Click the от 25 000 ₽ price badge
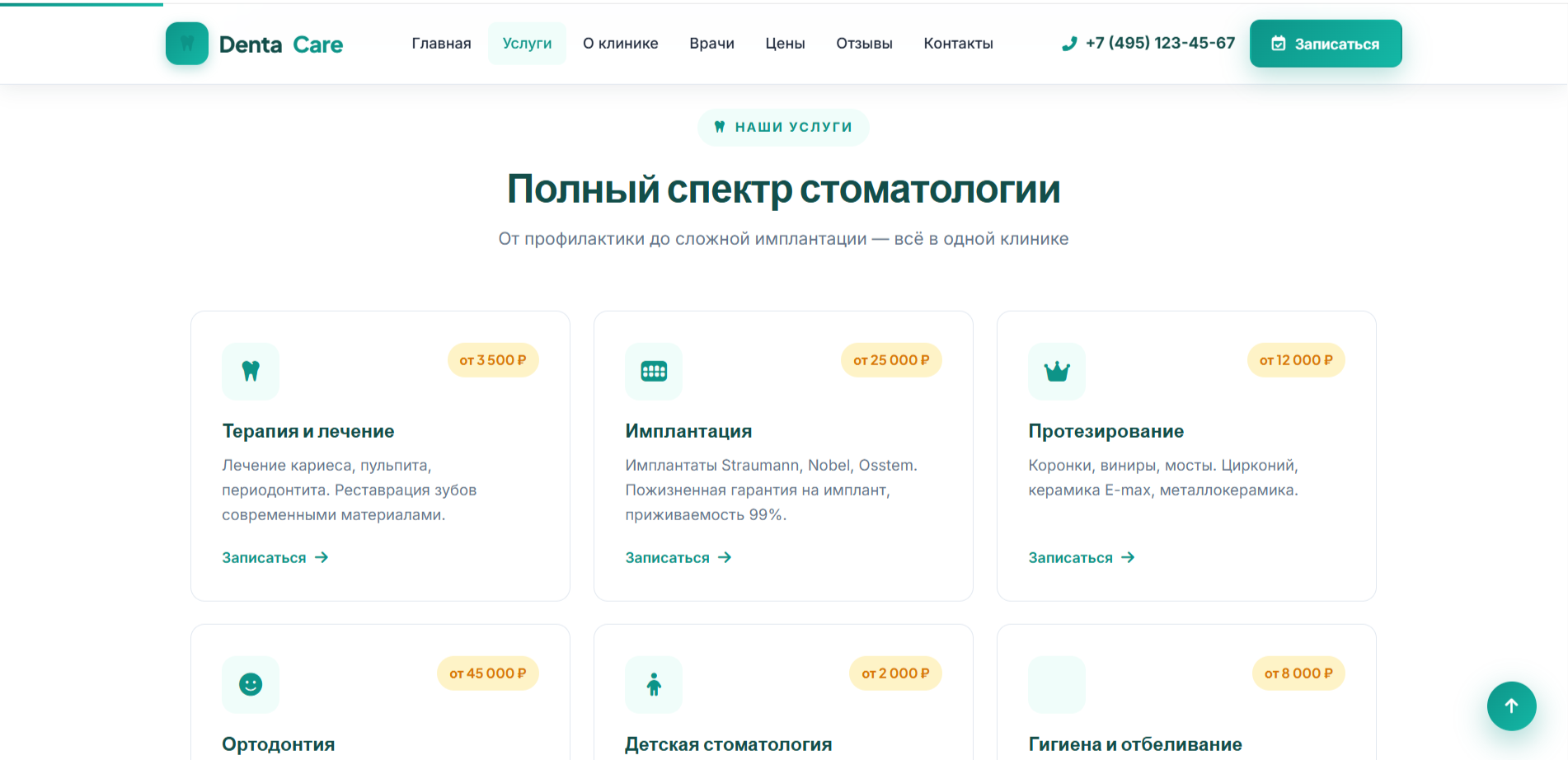 coord(891,360)
